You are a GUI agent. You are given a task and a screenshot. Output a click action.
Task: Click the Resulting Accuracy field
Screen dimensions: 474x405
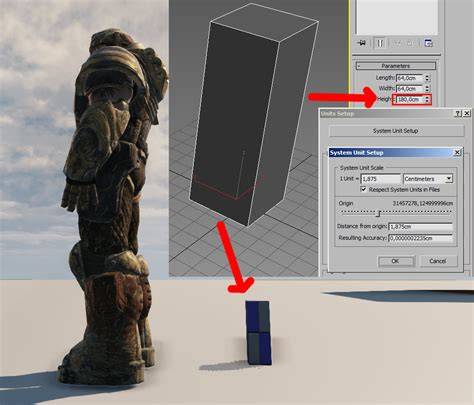[421, 238]
